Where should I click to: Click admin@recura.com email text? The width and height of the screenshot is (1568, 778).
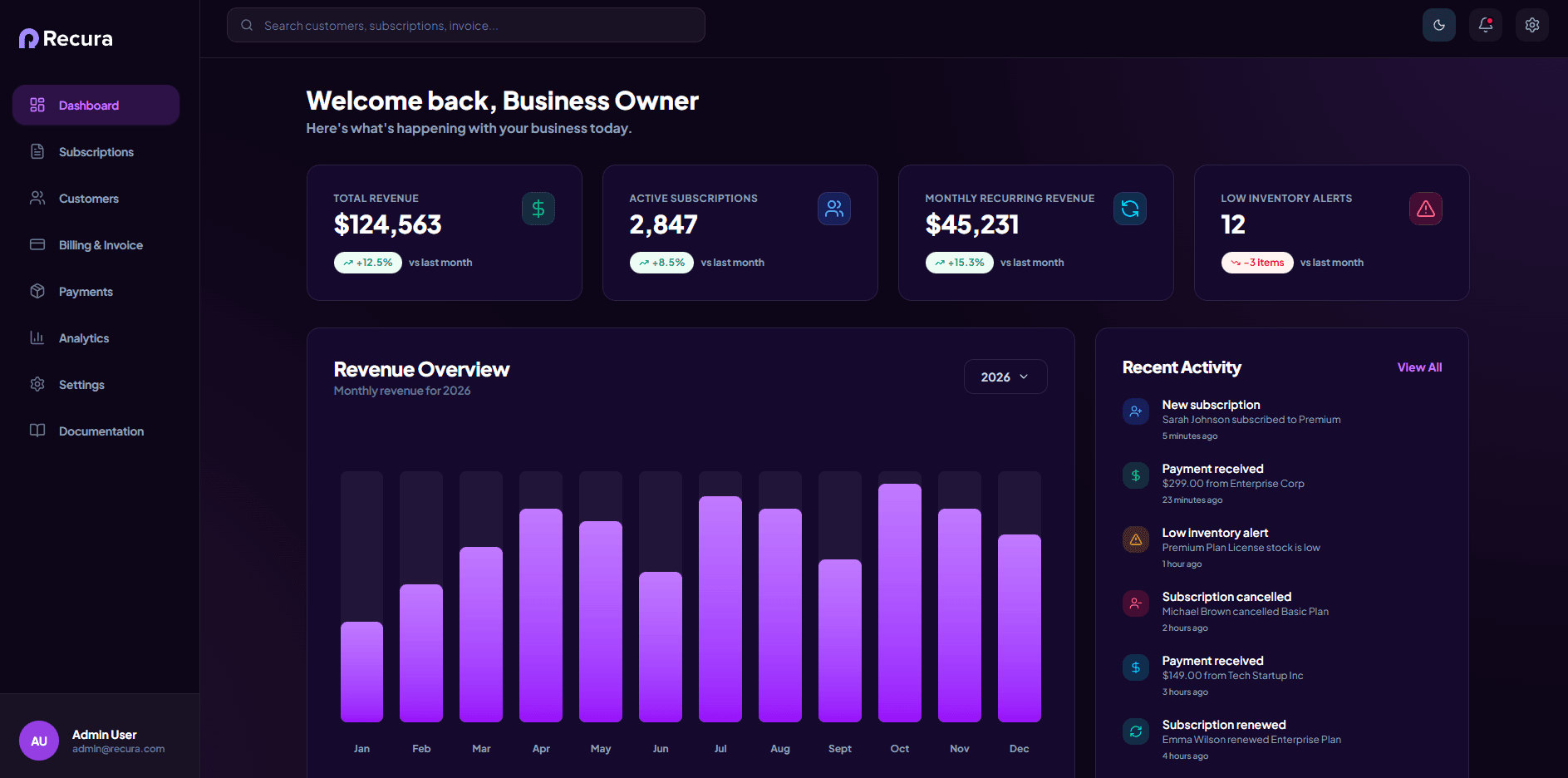[118, 749]
